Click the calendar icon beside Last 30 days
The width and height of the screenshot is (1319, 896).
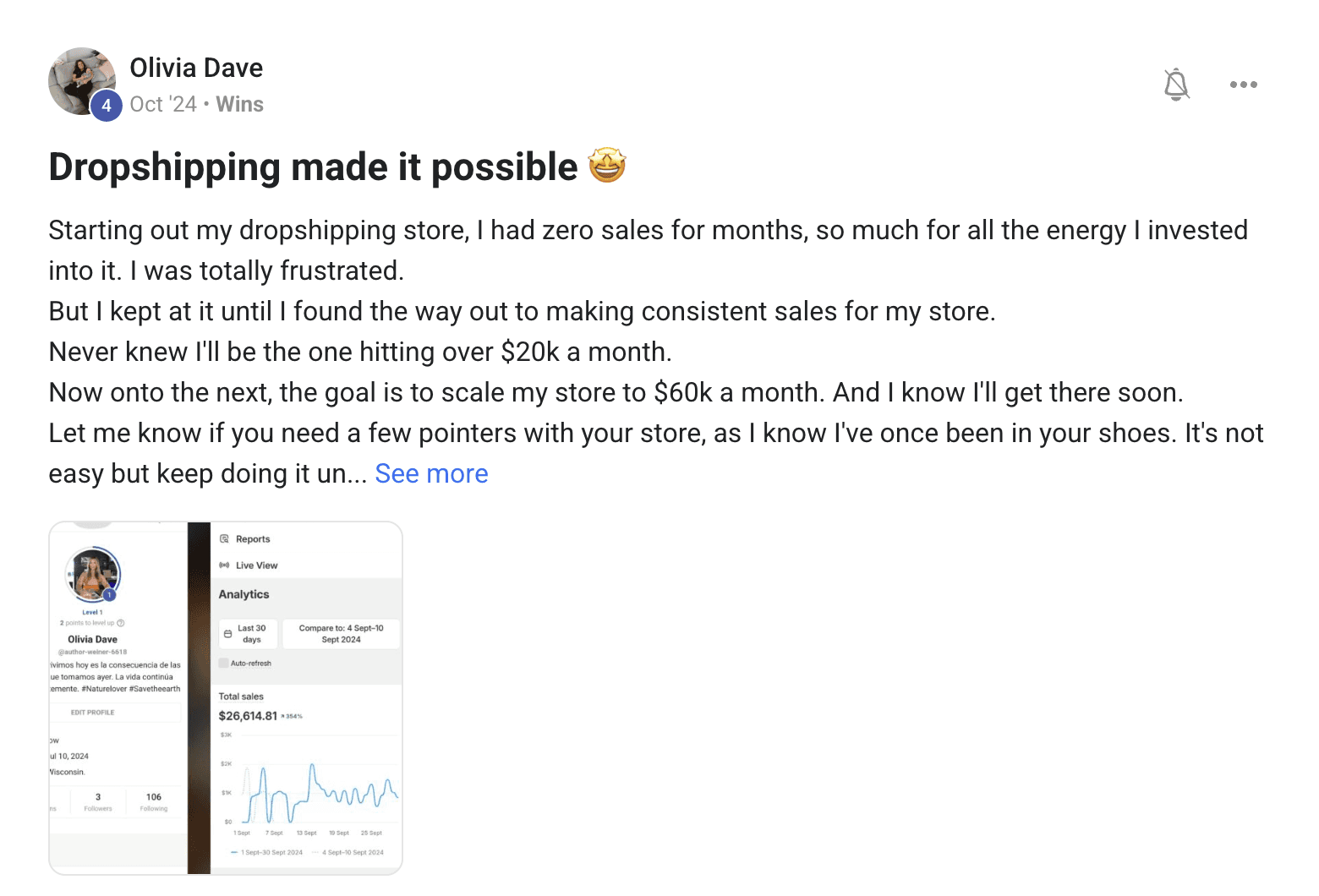click(x=227, y=634)
